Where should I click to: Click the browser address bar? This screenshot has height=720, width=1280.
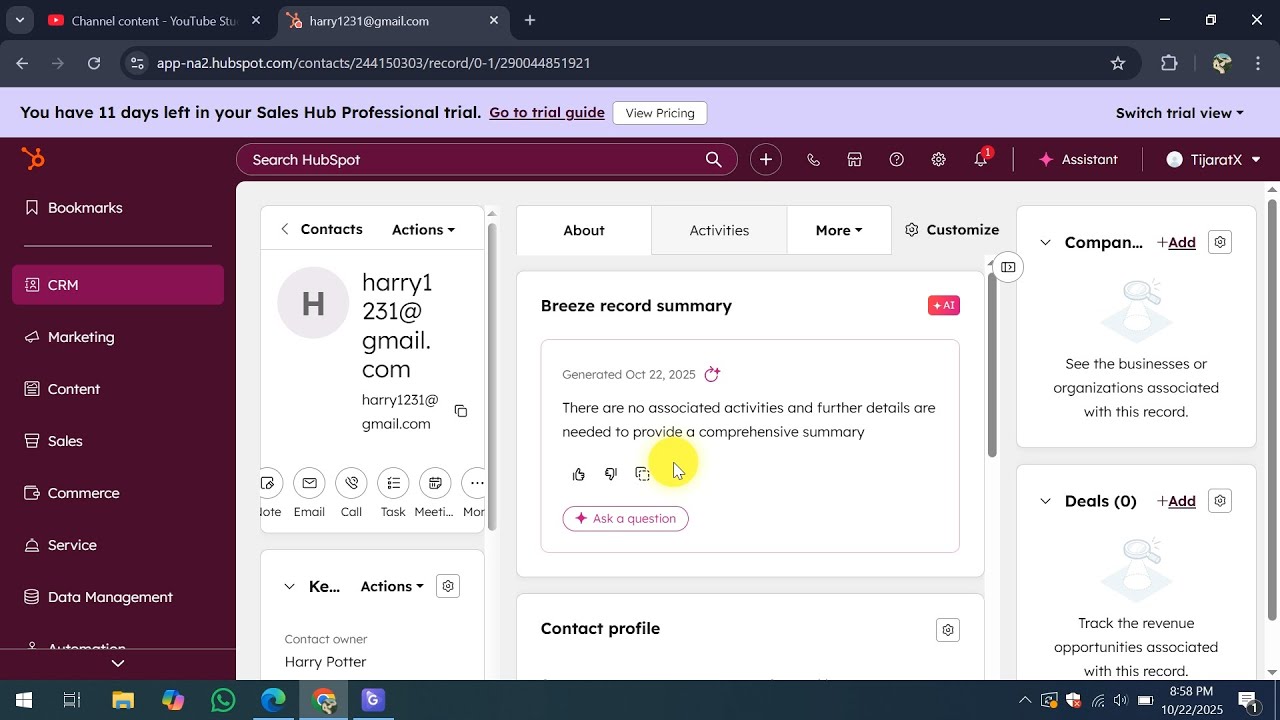coord(628,63)
